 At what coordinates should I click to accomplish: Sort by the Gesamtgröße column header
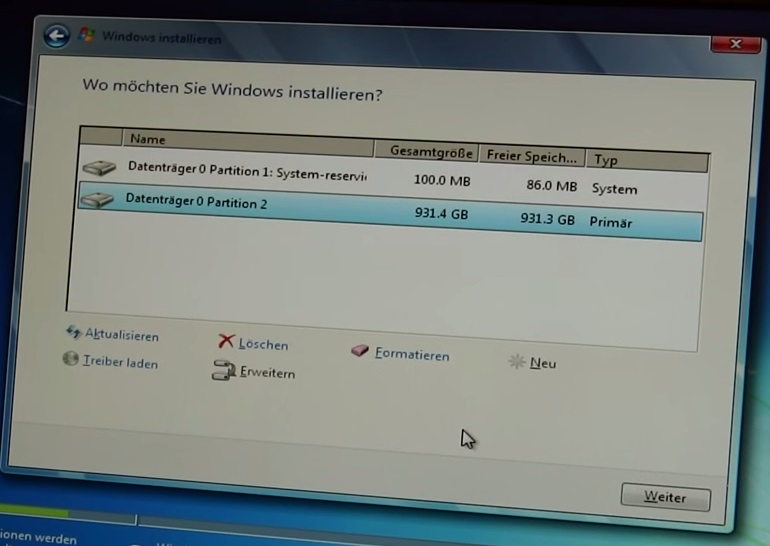click(426, 151)
